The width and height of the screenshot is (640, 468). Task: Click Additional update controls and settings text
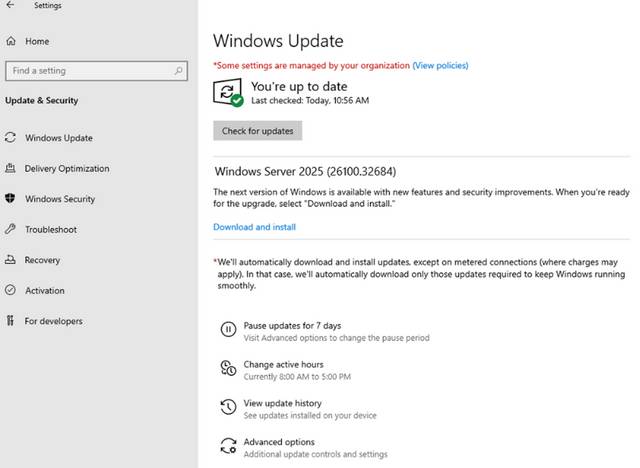tap(316, 454)
